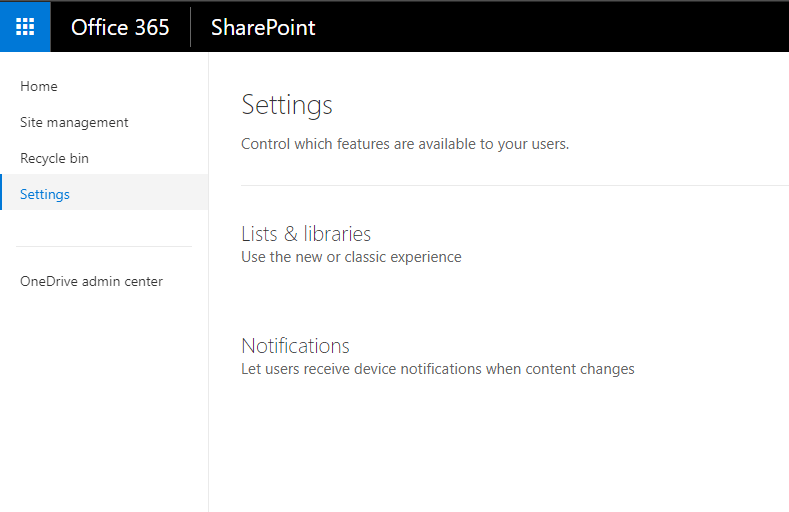Image resolution: width=789 pixels, height=512 pixels.
Task: Click 'Control which features are available' text
Action: click(x=405, y=144)
